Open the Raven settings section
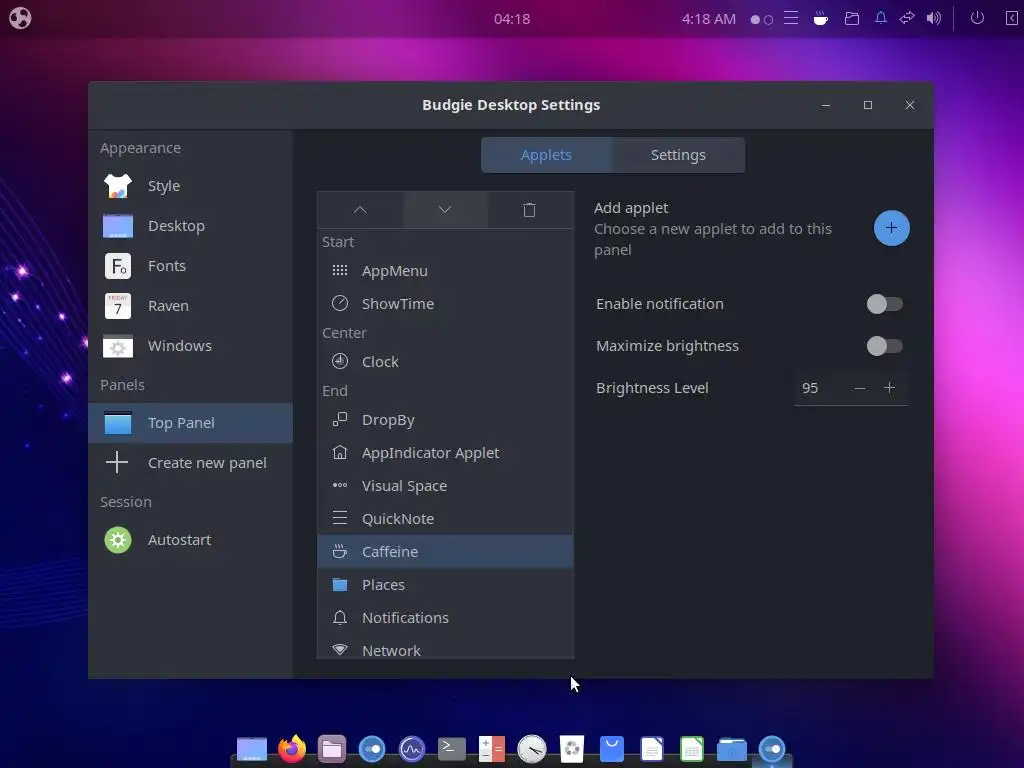The image size is (1024, 768). click(x=191, y=306)
